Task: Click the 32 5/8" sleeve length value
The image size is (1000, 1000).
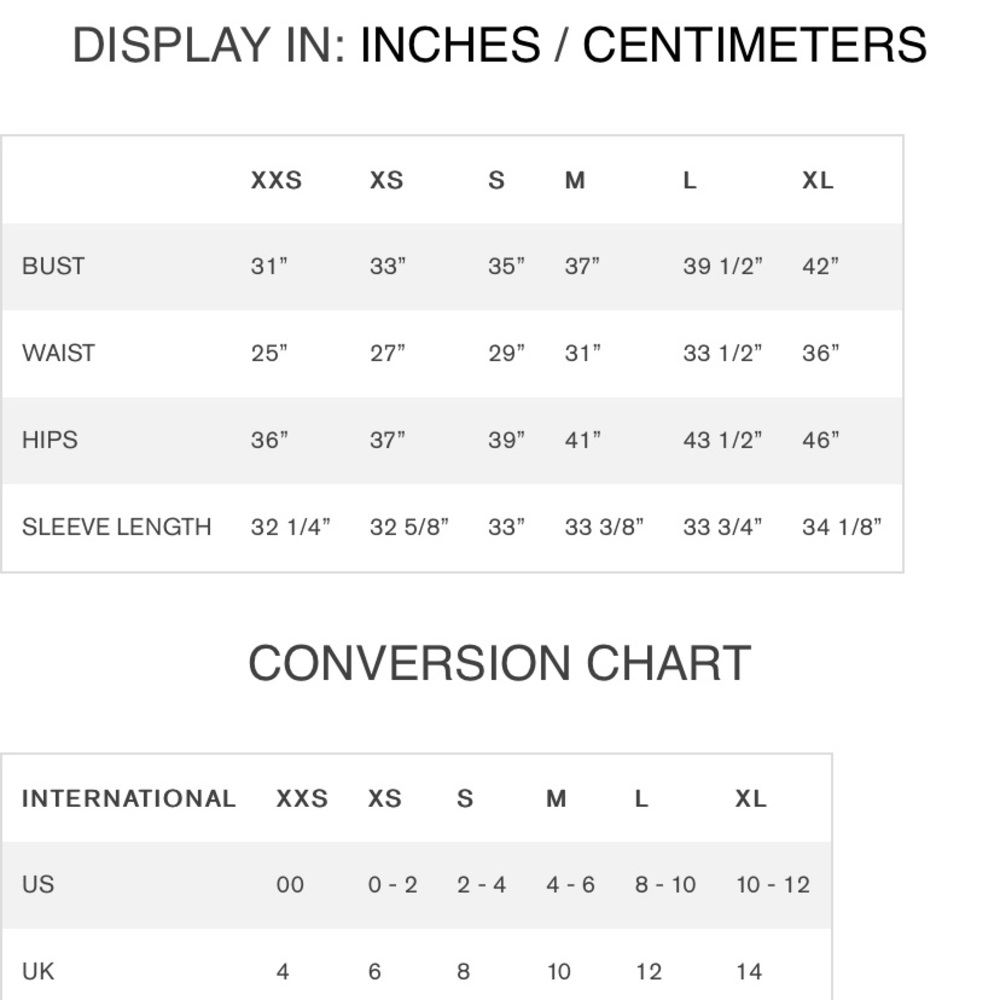Action: click(409, 527)
